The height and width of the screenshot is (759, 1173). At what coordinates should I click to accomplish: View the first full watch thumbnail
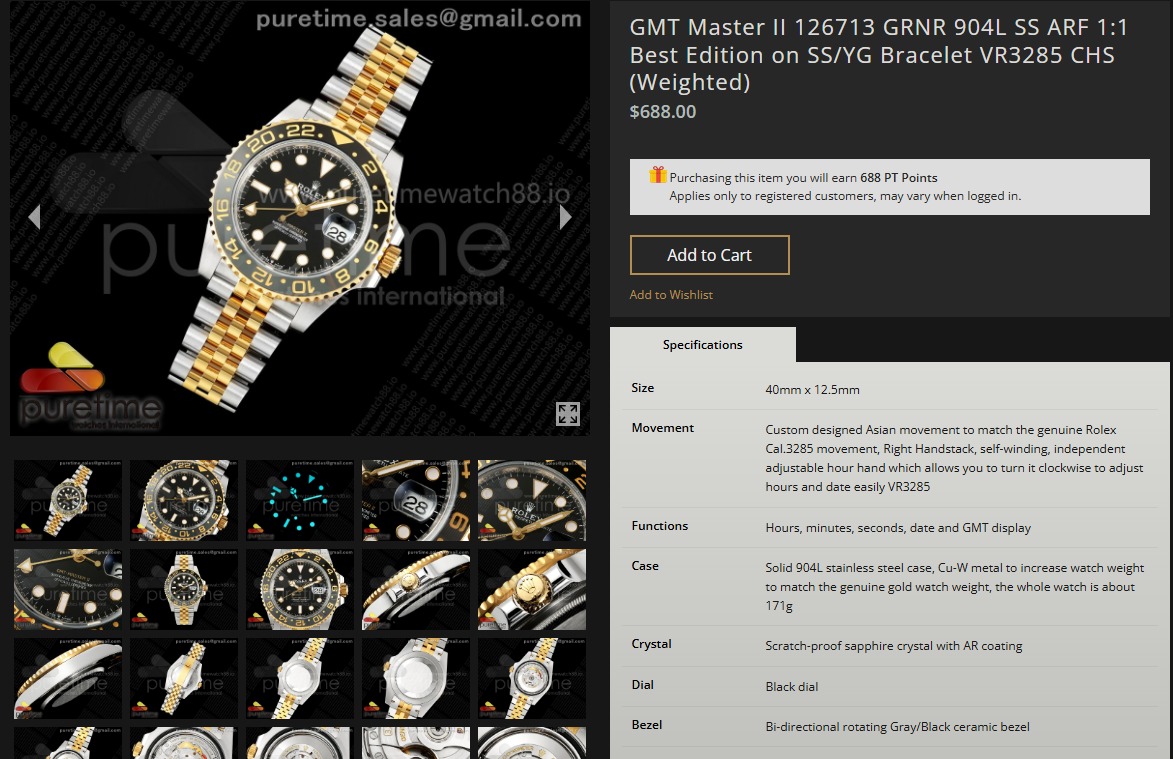[68, 500]
